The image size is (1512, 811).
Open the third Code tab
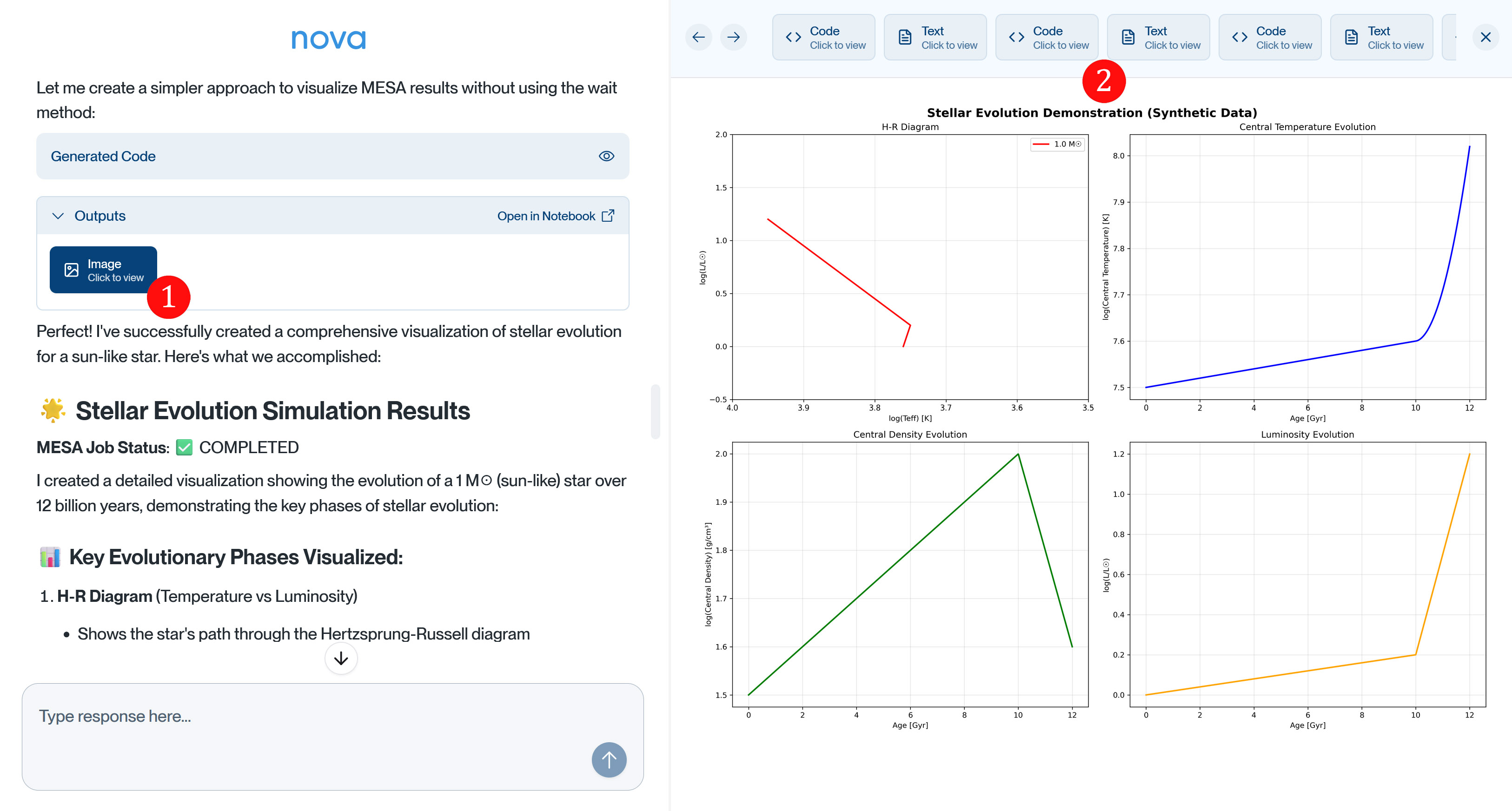(x=1270, y=38)
